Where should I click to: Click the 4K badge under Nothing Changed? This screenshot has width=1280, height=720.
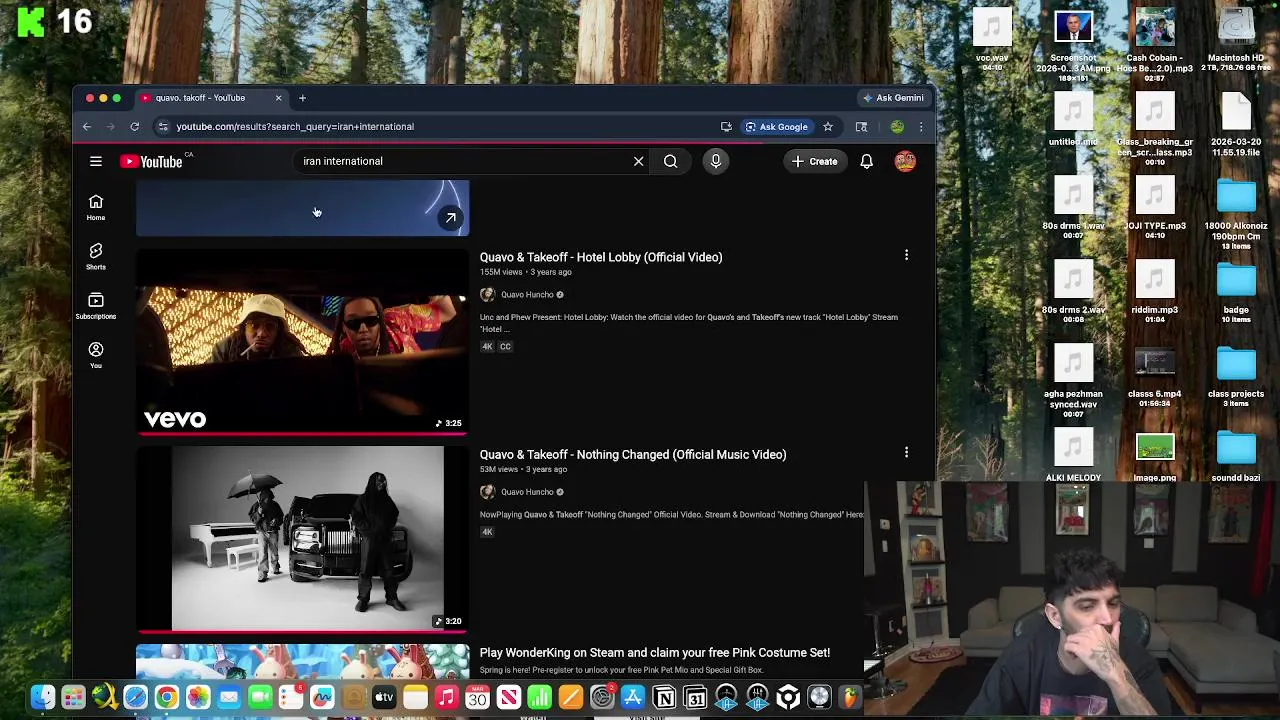pos(487,532)
